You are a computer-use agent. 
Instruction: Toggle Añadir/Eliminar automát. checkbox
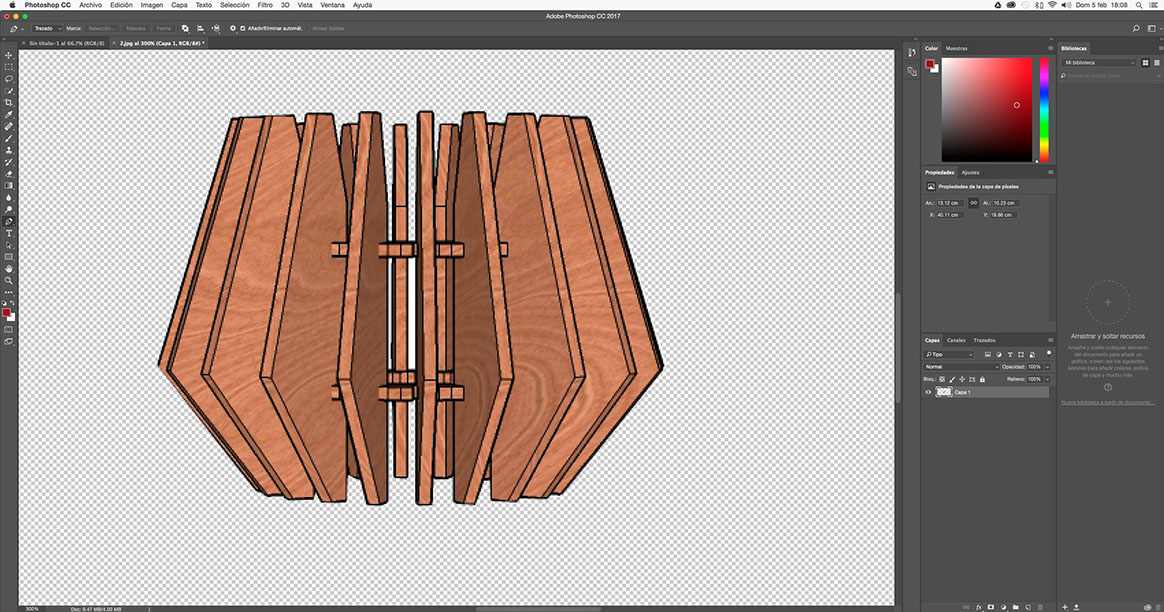[243, 28]
